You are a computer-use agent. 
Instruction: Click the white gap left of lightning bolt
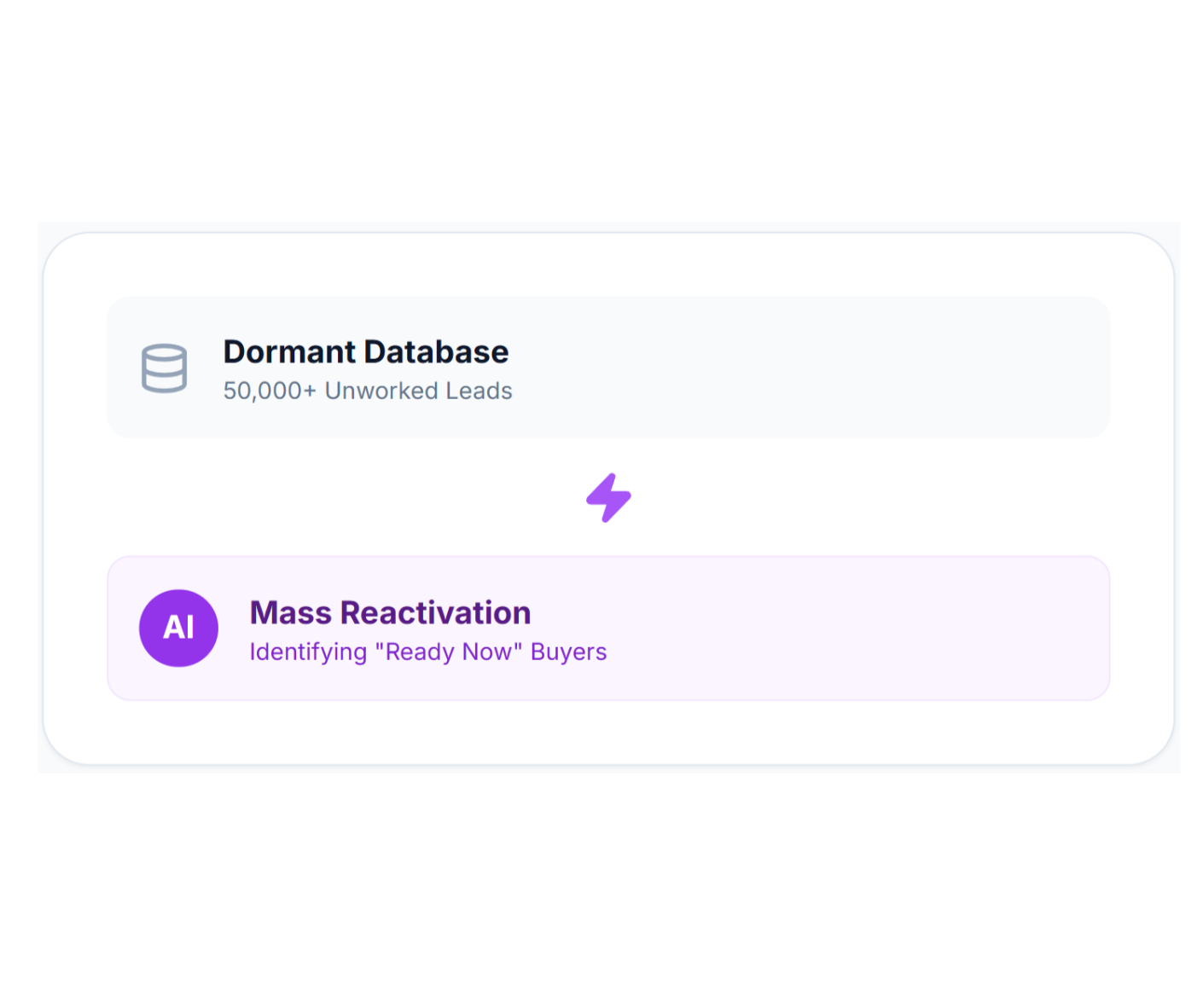tap(341, 498)
